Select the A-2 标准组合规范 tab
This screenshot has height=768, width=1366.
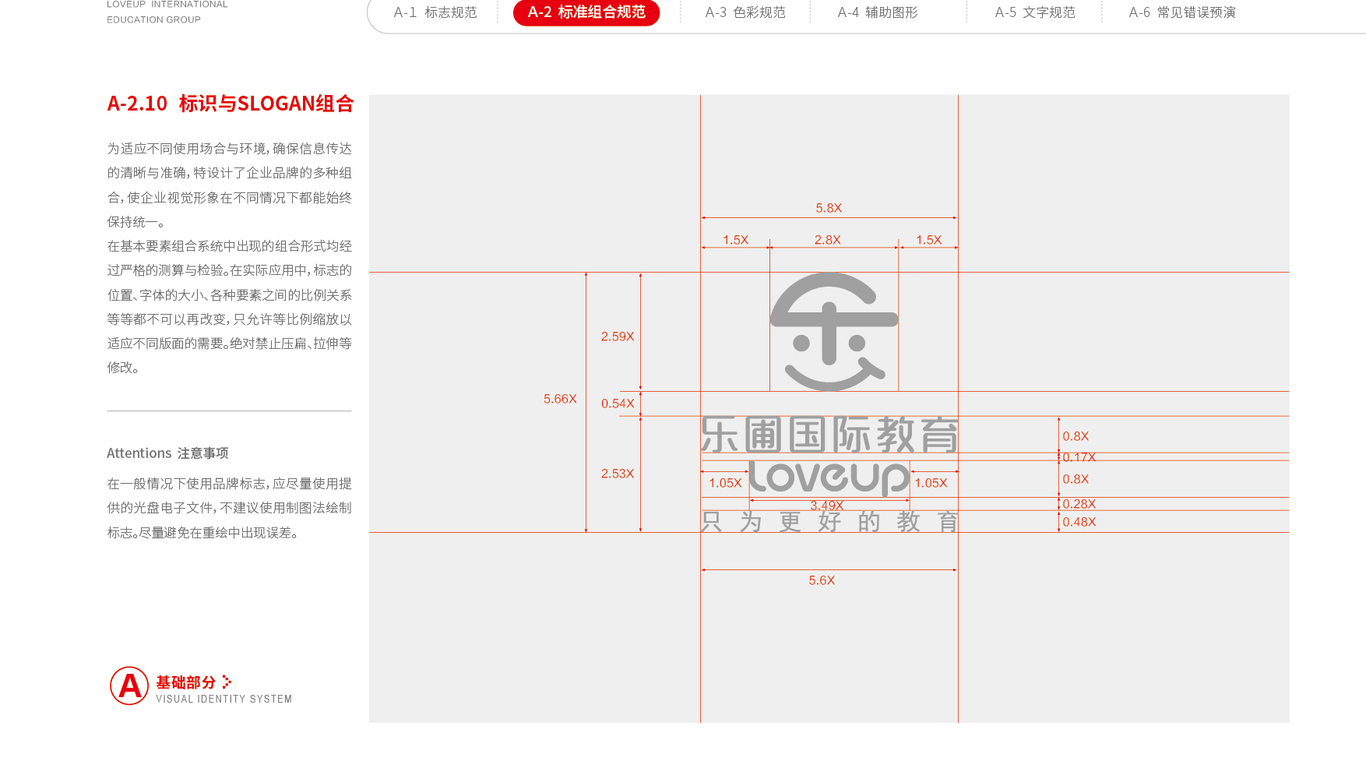click(586, 13)
